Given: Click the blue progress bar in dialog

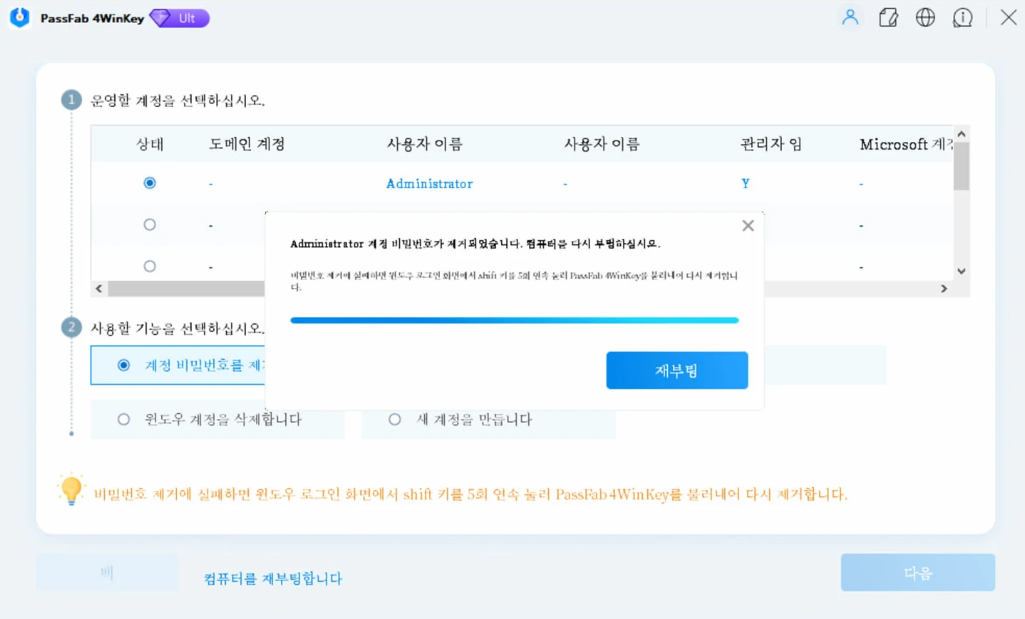Looking at the screenshot, I should click(x=514, y=320).
